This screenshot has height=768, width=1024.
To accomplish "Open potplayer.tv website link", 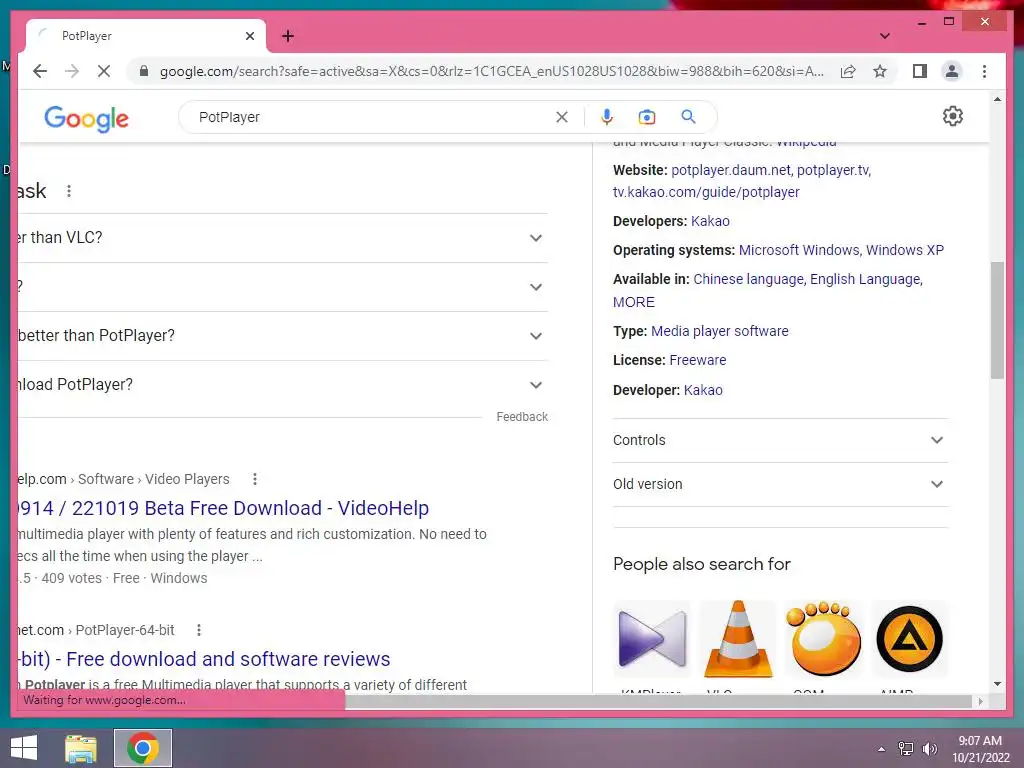I will point(833,170).
